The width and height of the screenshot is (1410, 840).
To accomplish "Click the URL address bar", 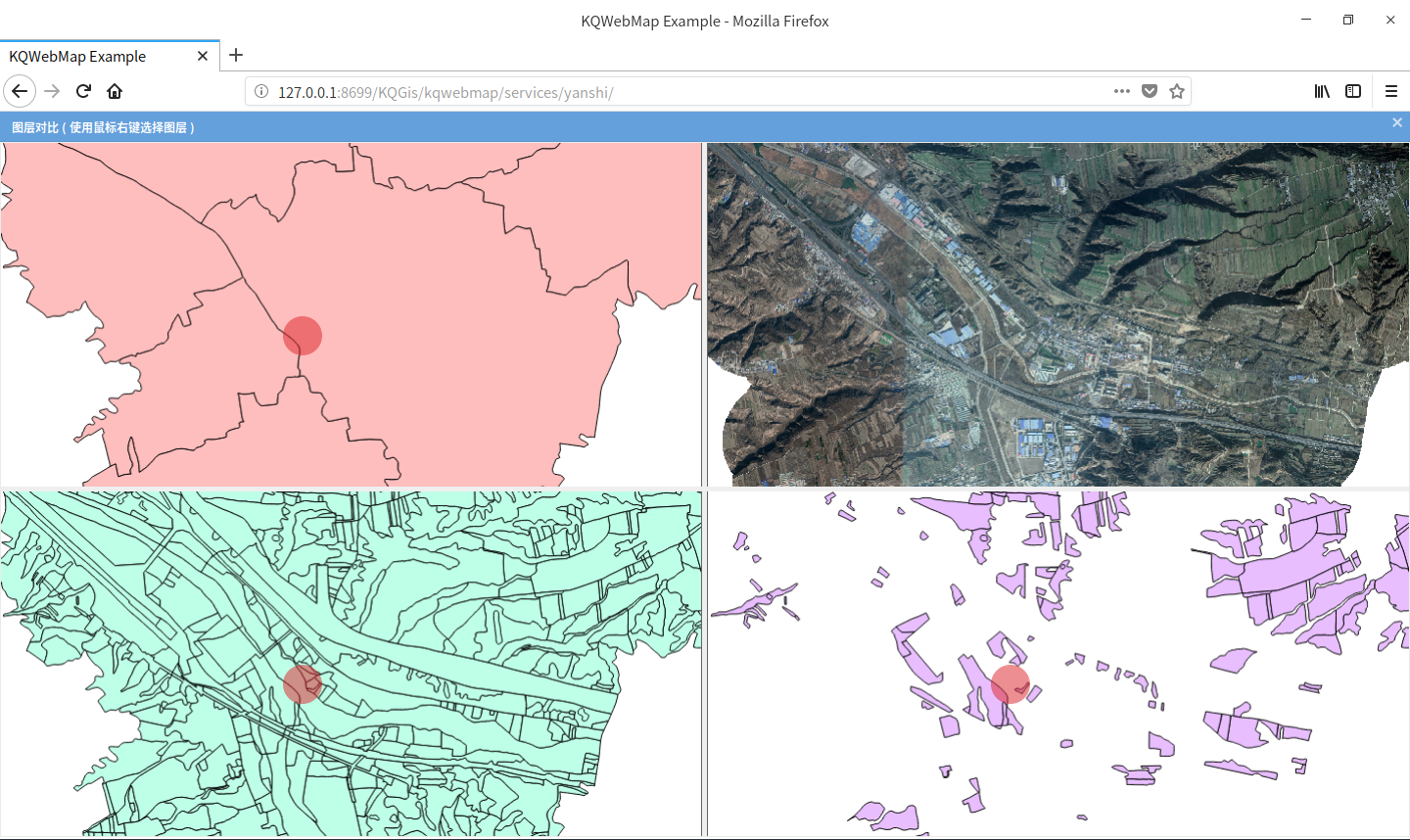I will click(685, 92).
